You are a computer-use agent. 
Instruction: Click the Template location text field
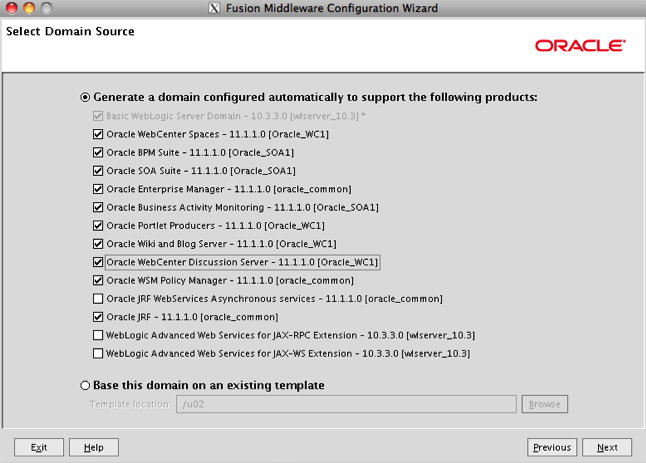[346, 404]
